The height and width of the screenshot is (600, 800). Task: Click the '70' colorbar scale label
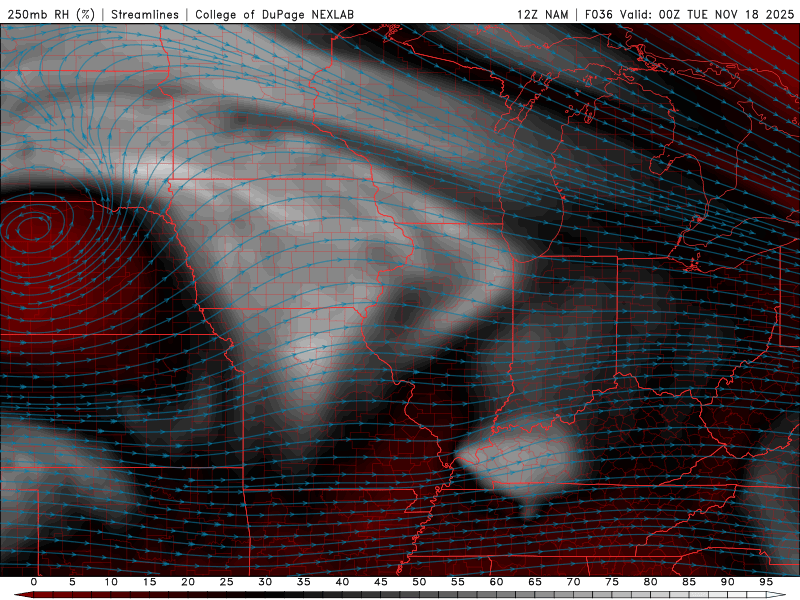click(573, 582)
